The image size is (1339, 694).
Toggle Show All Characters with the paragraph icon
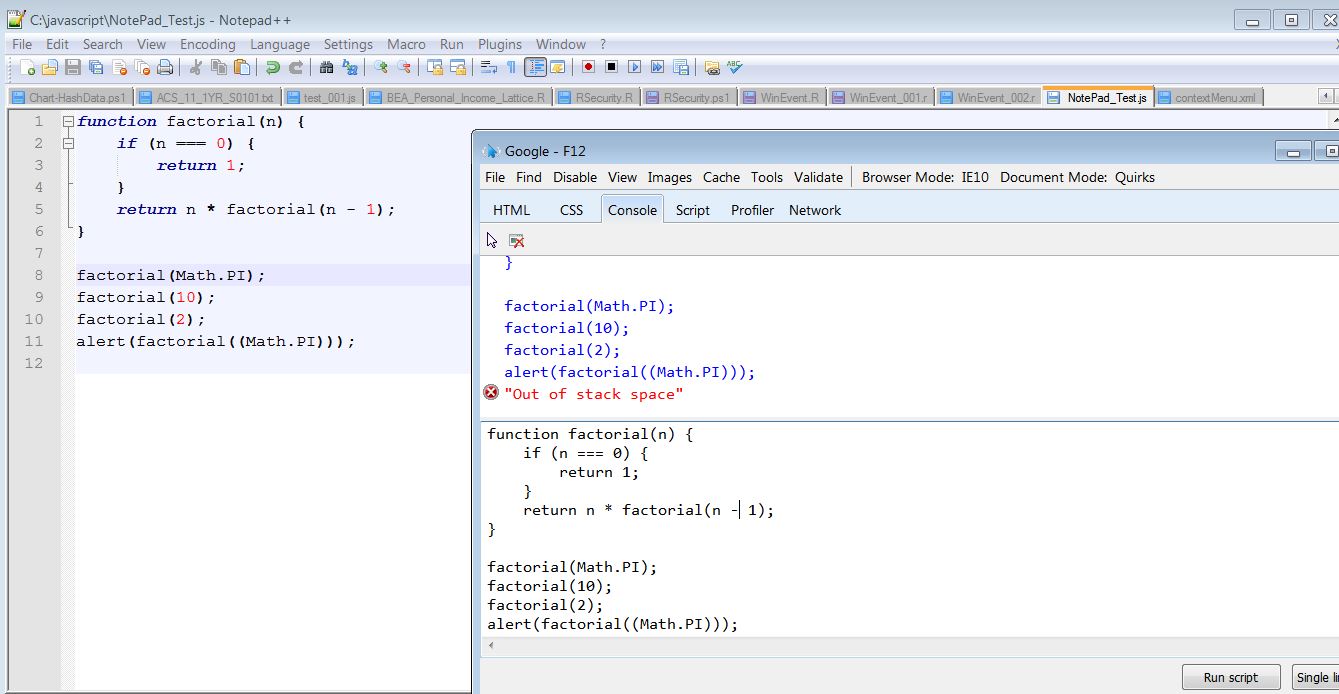(511, 67)
